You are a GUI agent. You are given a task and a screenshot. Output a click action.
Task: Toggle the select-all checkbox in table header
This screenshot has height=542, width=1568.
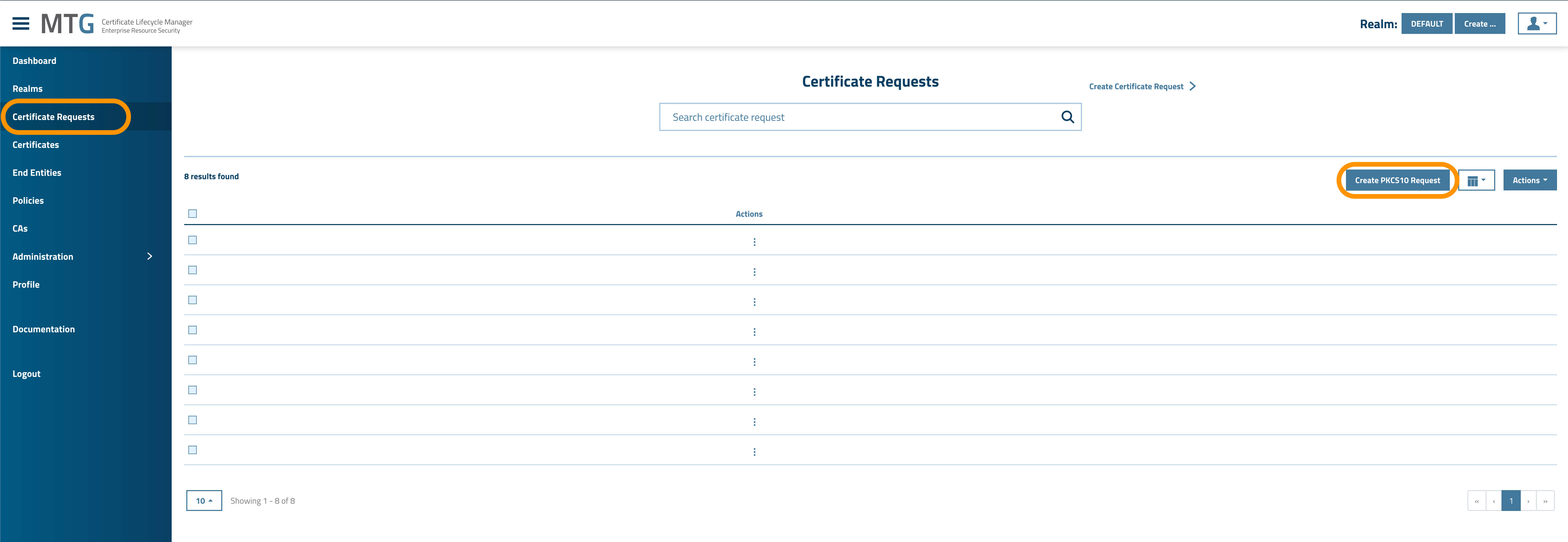tap(192, 214)
